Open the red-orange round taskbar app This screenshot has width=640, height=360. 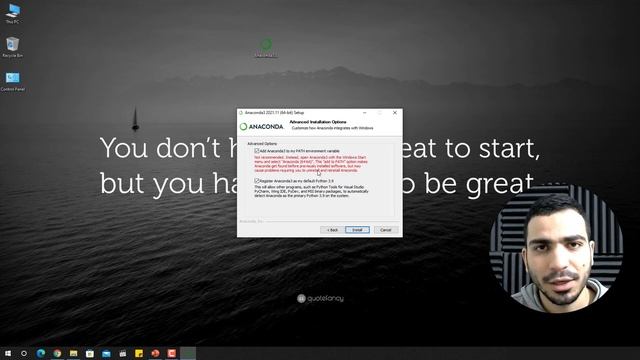pyautogui.click(x=155, y=353)
